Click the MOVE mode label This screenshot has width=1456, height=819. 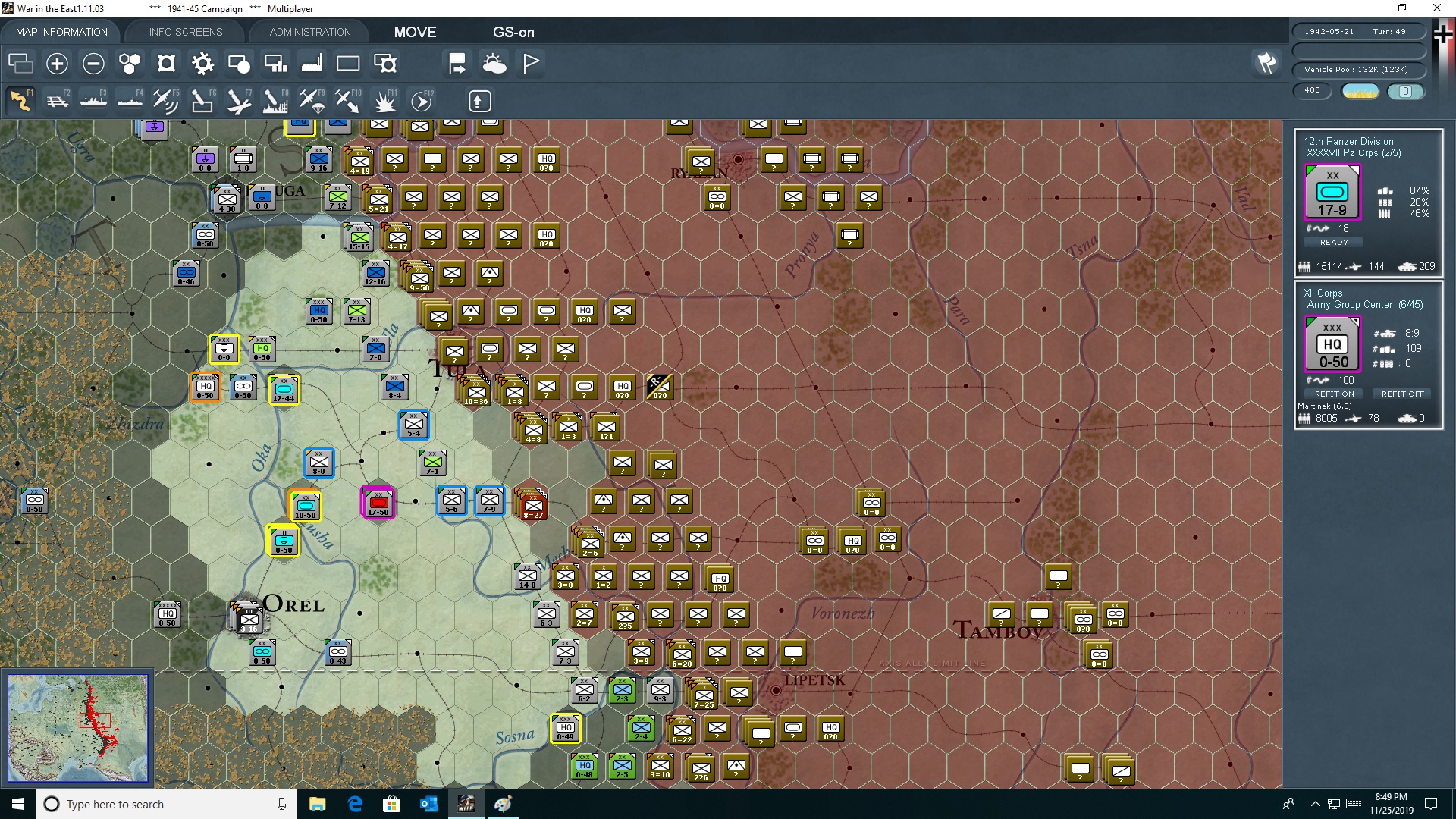[x=415, y=32]
